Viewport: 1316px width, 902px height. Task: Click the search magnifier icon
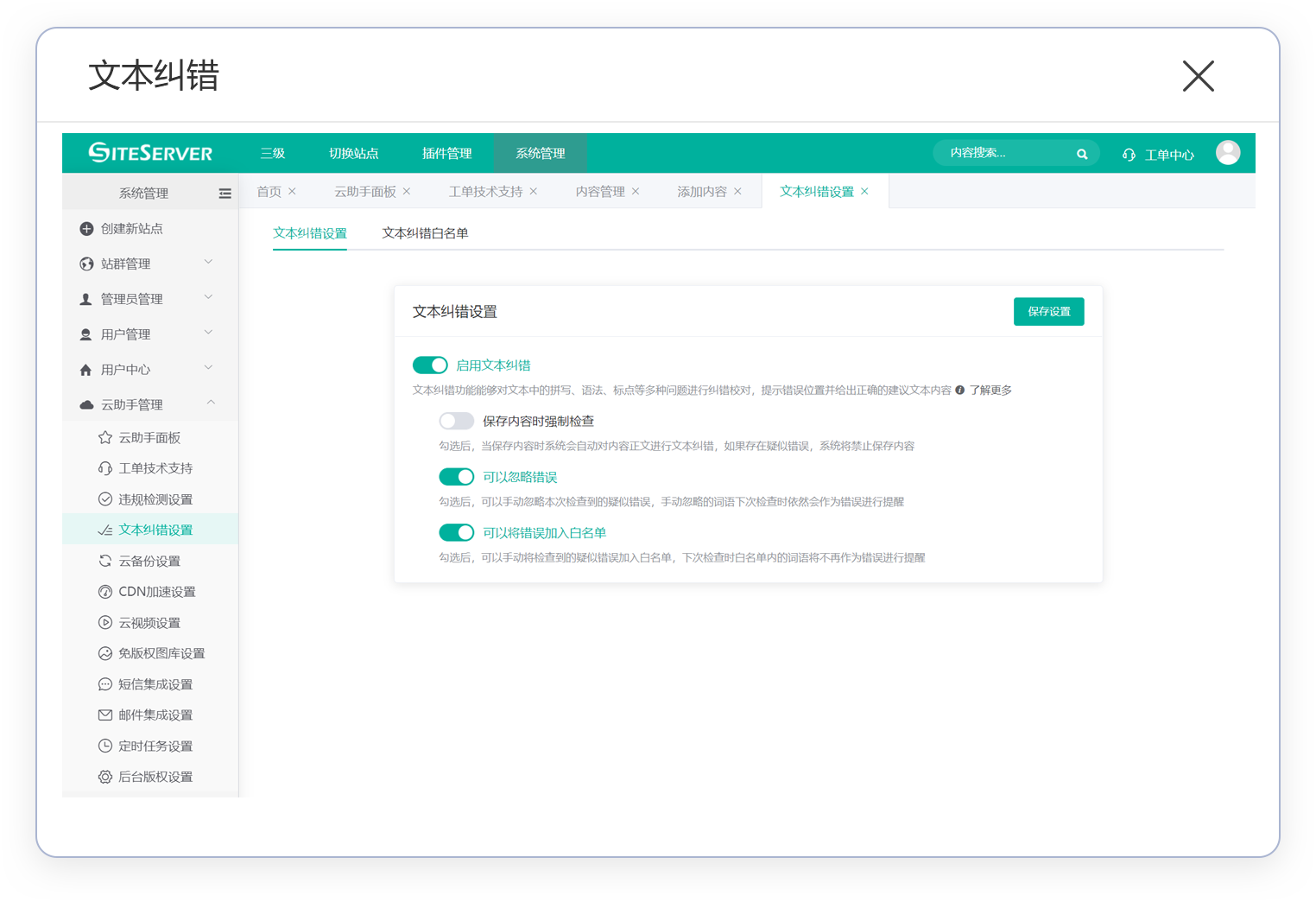pyautogui.click(x=1082, y=154)
